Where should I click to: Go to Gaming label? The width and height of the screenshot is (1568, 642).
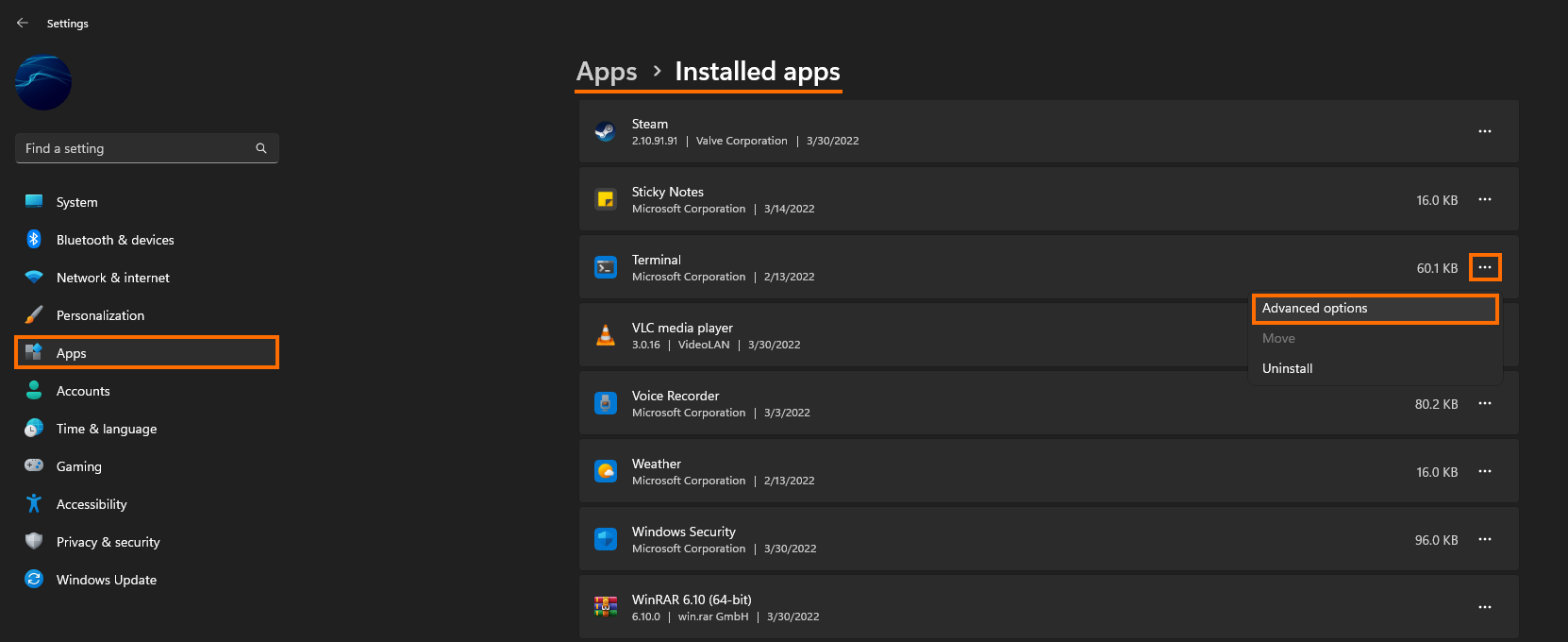click(78, 466)
